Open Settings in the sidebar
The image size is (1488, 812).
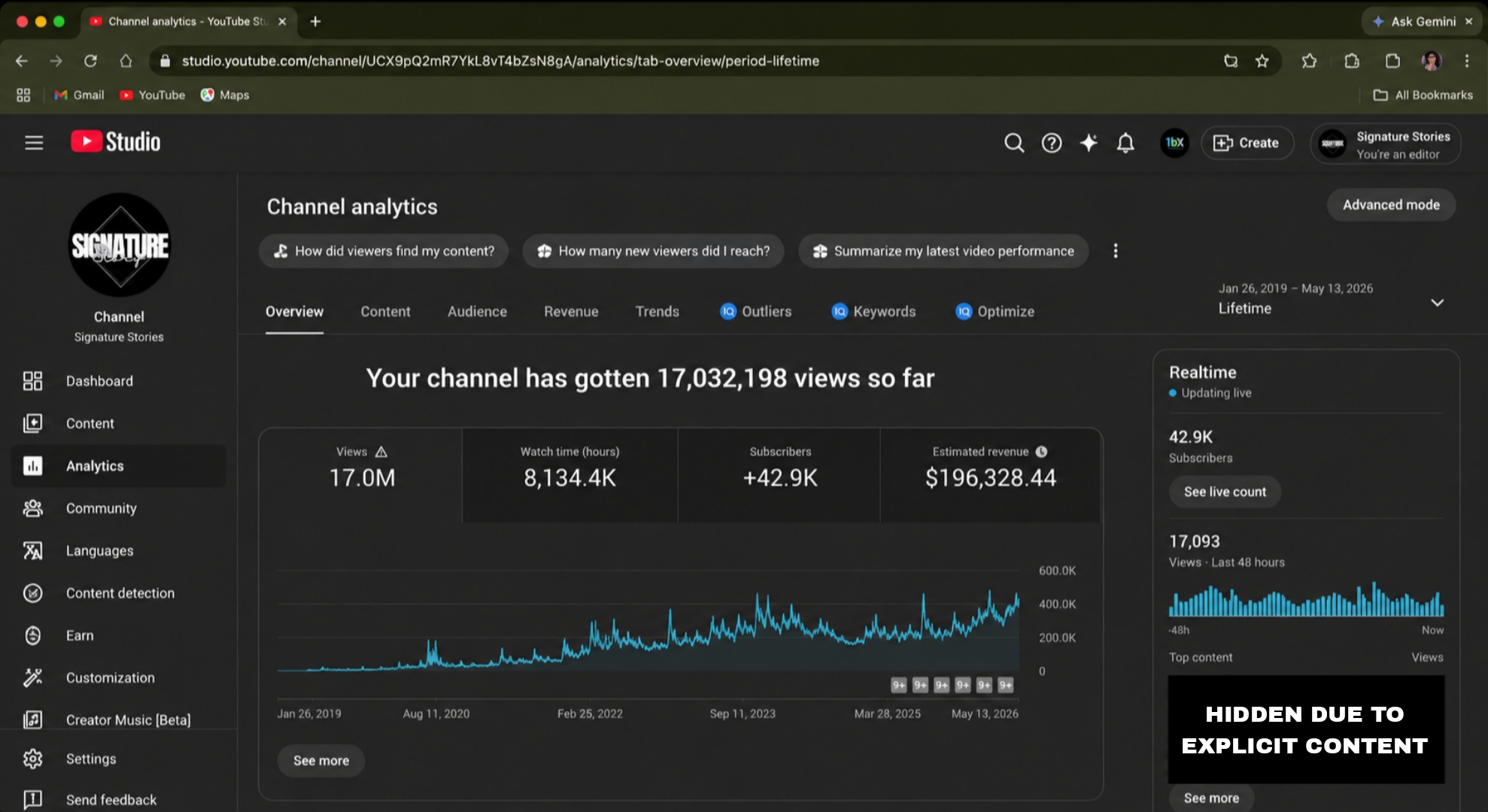[119, 759]
